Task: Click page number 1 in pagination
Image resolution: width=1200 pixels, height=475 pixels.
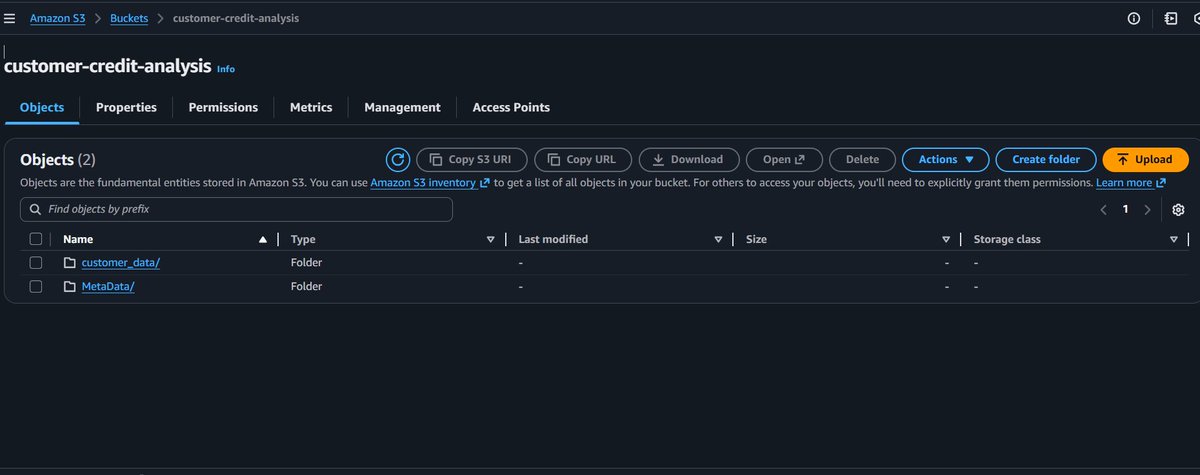Action: 1125,210
